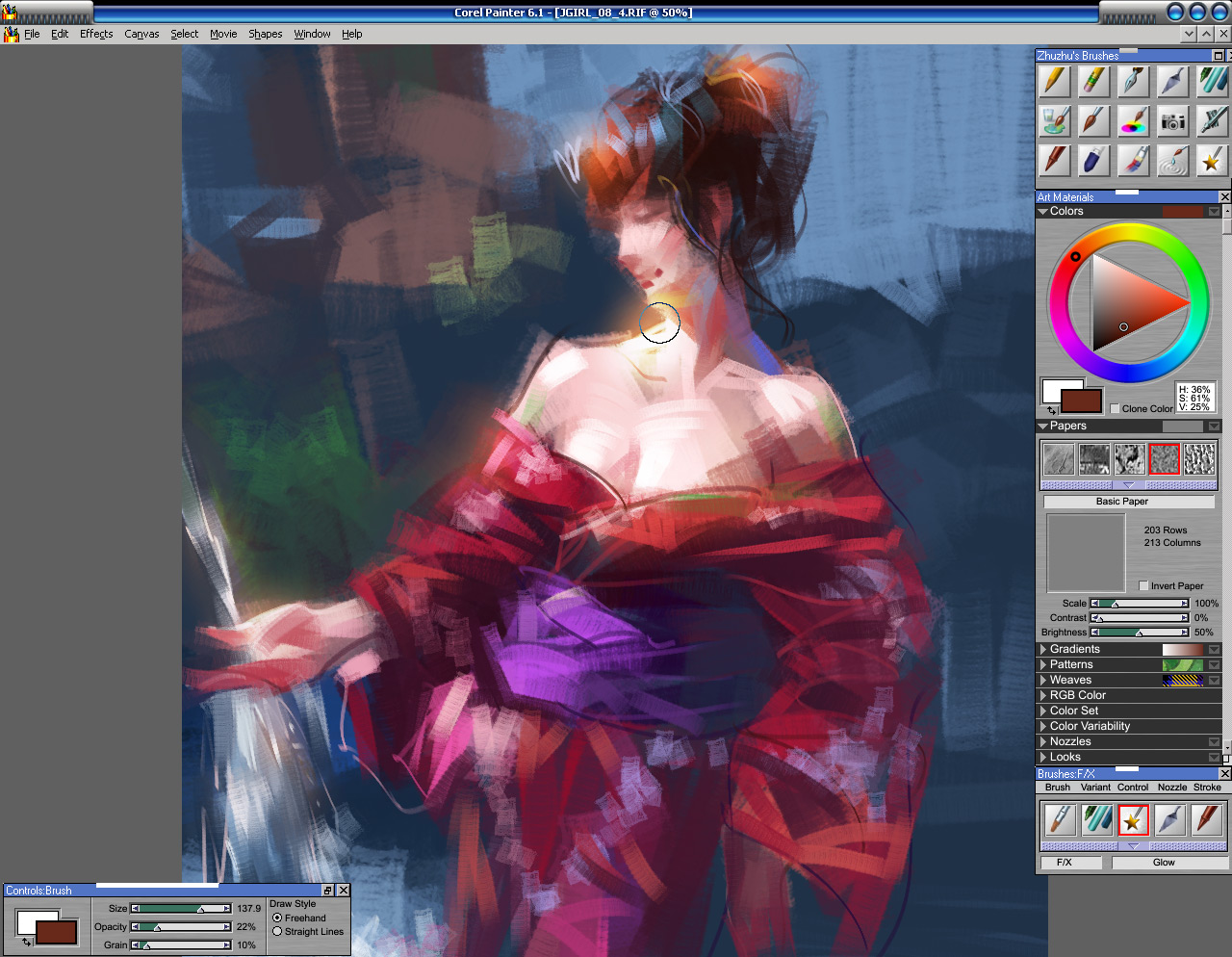Image resolution: width=1232 pixels, height=957 pixels.
Task: Select the Pencil in Zhuzhu's Brushes
Action: coord(1056,82)
